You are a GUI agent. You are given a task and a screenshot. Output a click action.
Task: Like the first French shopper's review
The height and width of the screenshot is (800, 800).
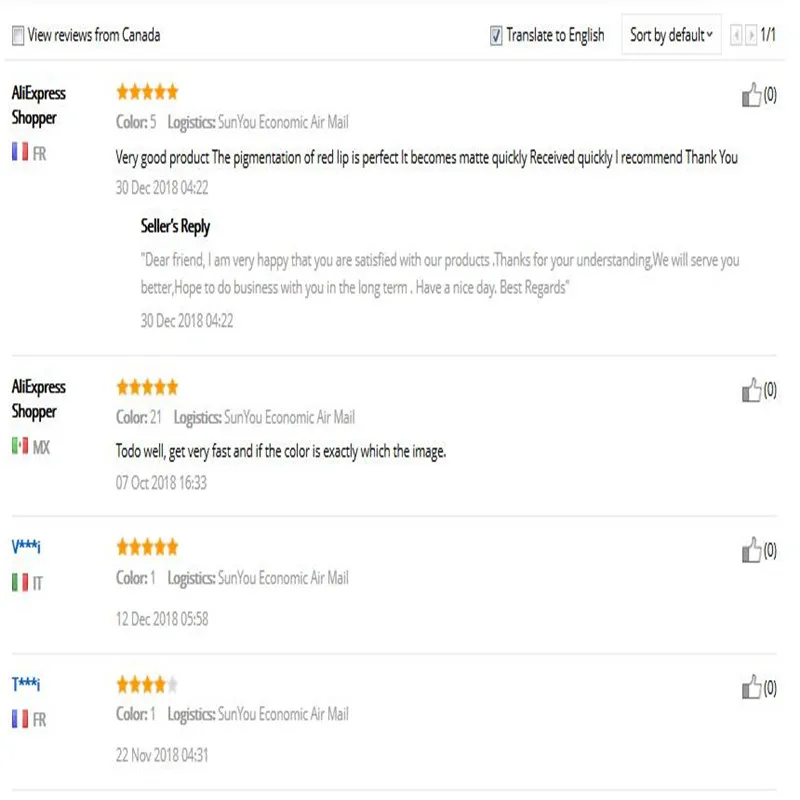751,94
